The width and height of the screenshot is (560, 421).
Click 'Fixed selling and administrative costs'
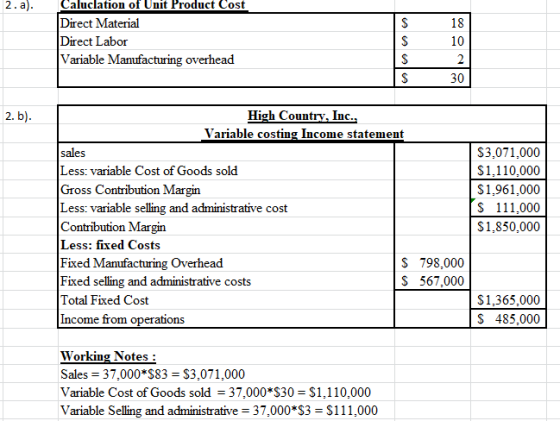pyautogui.click(x=156, y=281)
